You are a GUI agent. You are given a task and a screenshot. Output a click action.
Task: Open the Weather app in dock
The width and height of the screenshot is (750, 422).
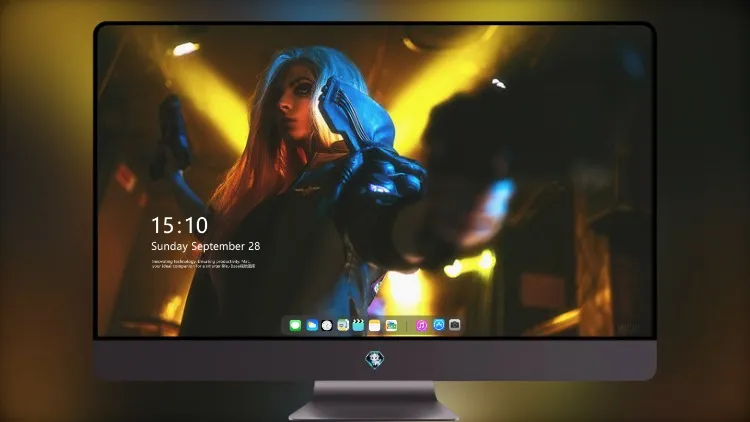point(311,325)
